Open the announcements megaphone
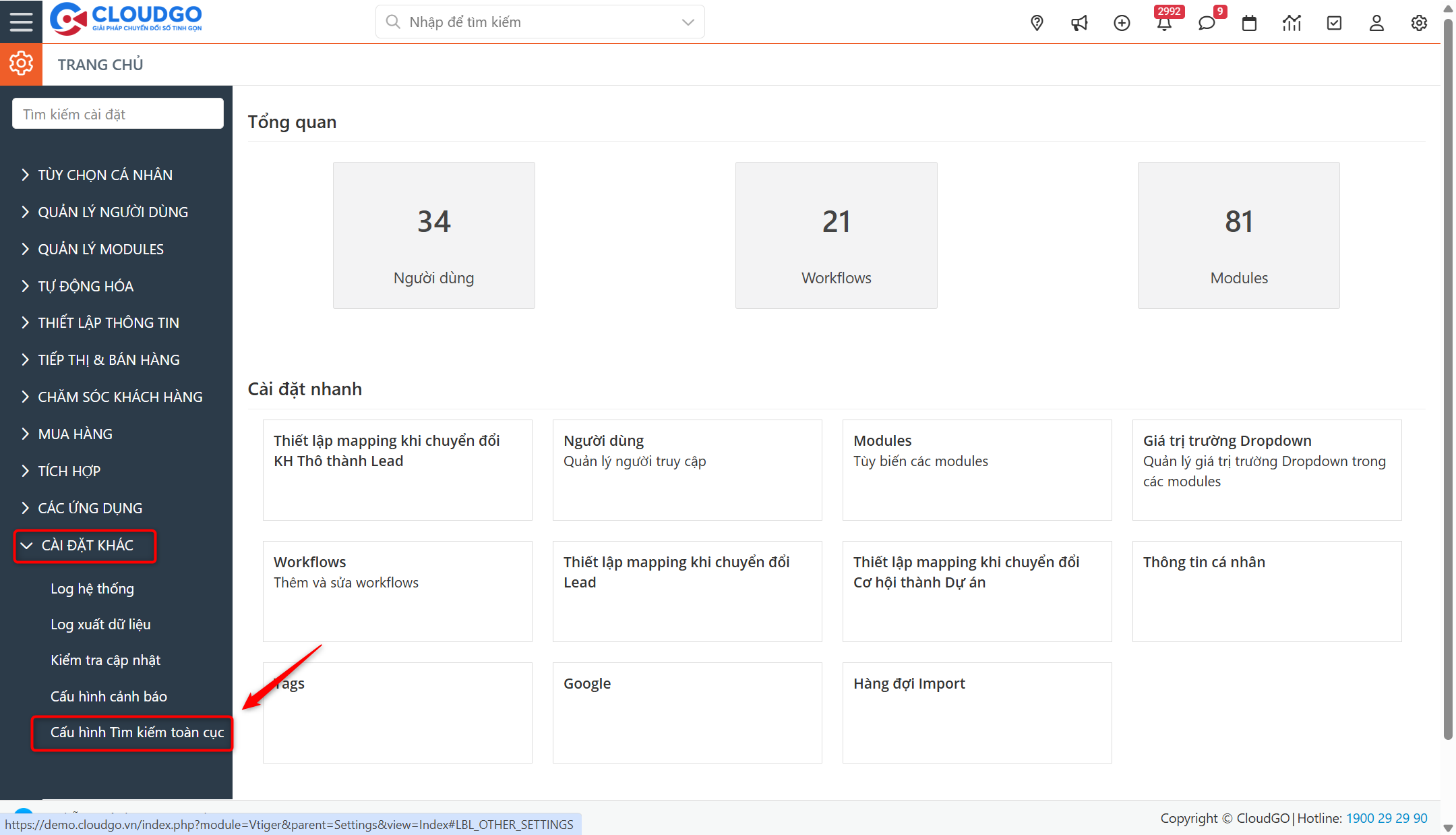 click(1079, 22)
